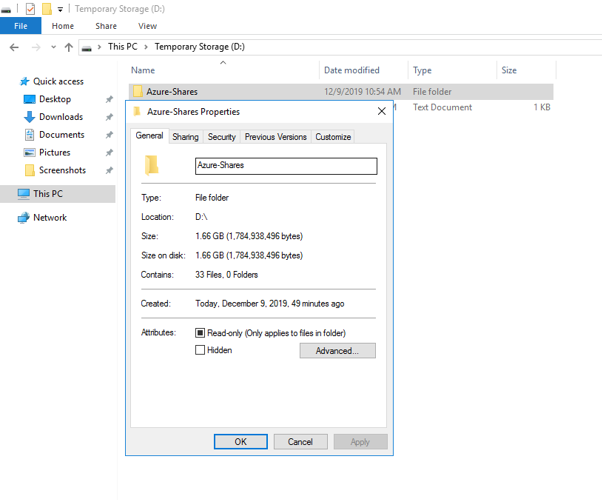
Task: Select Network in navigation pane
Action: [x=50, y=218]
